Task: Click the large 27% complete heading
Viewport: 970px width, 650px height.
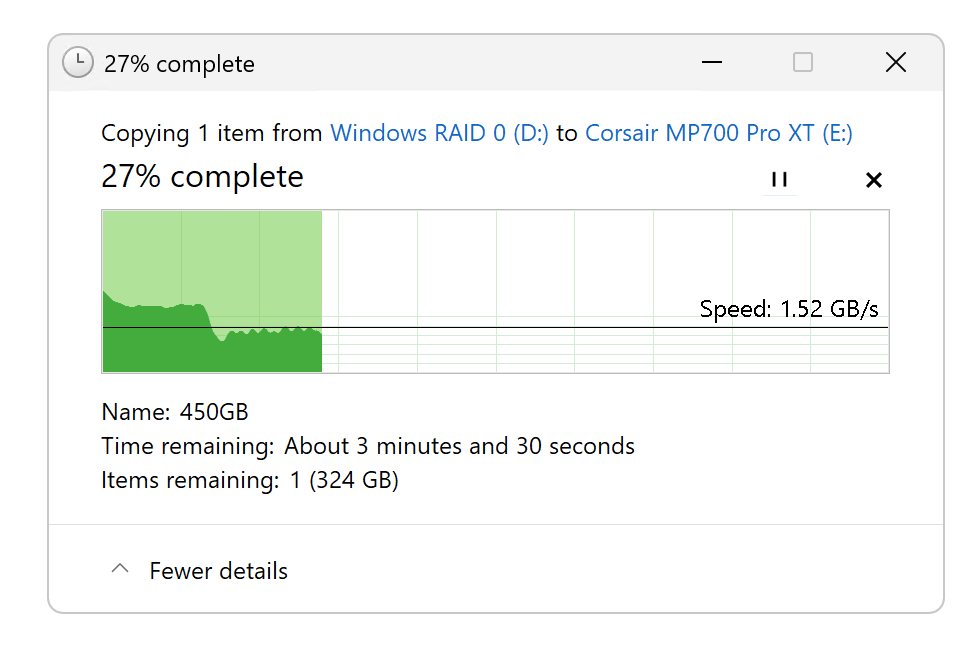Action: tap(202, 177)
